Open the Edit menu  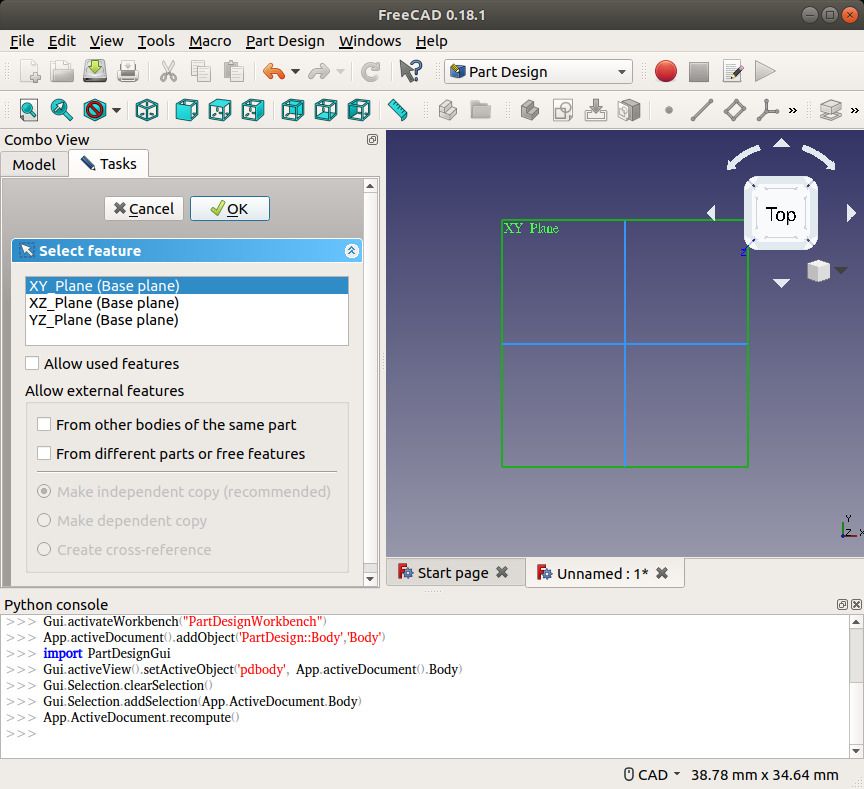(62, 41)
